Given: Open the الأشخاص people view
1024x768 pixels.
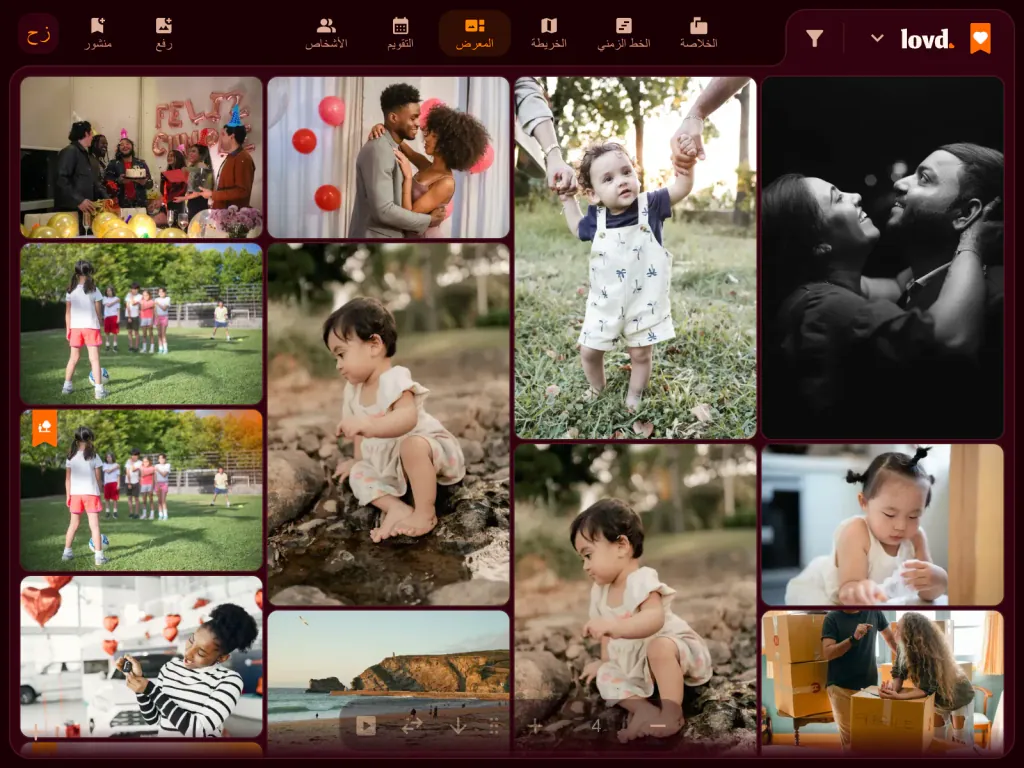Looking at the screenshot, I should (326, 33).
